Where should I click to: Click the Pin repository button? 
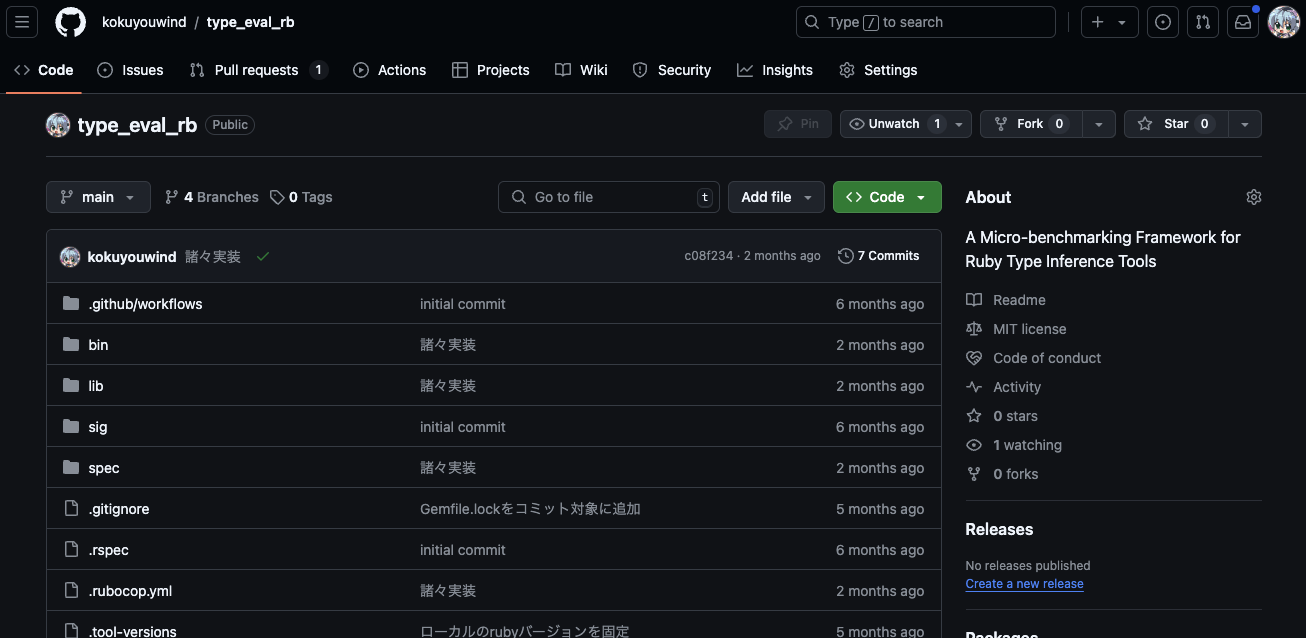[x=798, y=124]
